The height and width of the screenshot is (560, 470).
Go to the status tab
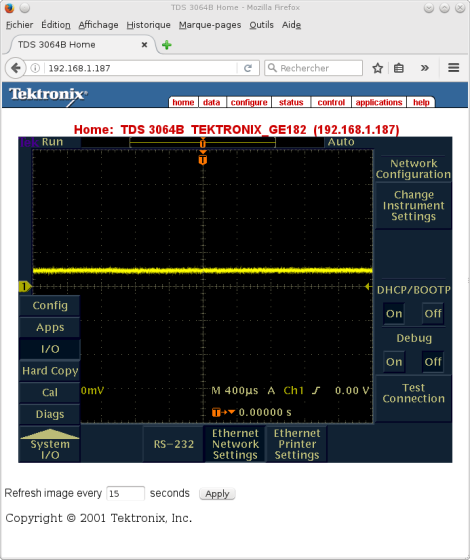coord(291,102)
